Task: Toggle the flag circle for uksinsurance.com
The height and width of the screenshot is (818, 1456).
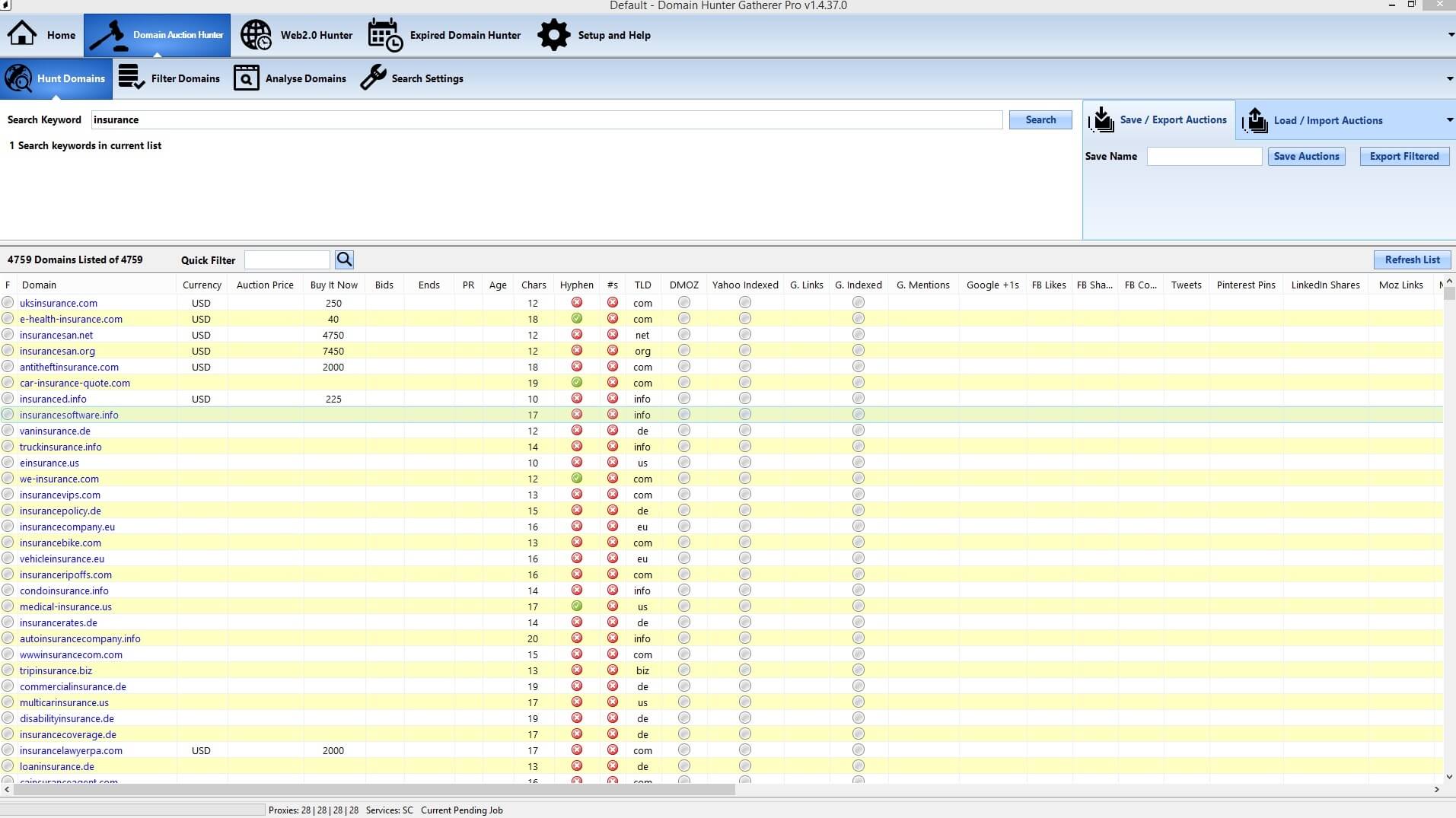Action: tap(8, 303)
